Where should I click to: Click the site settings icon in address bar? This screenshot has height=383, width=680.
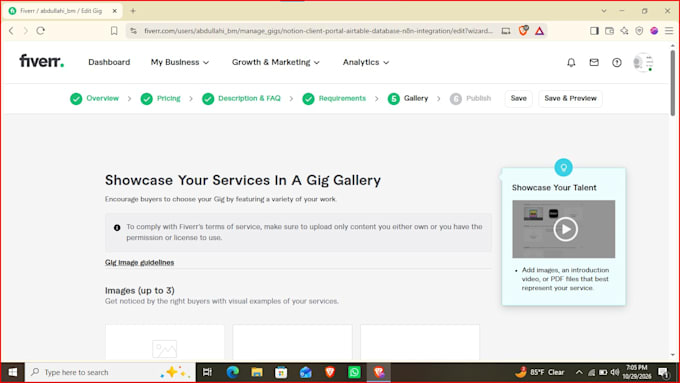[x=134, y=31]
